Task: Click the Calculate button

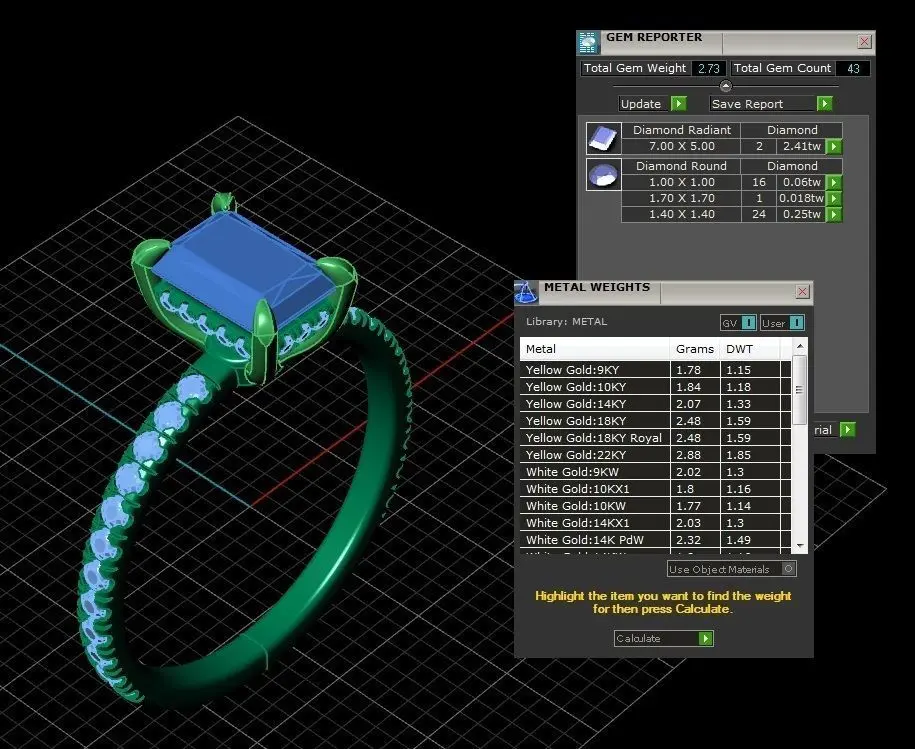Action: click(663, 639)
